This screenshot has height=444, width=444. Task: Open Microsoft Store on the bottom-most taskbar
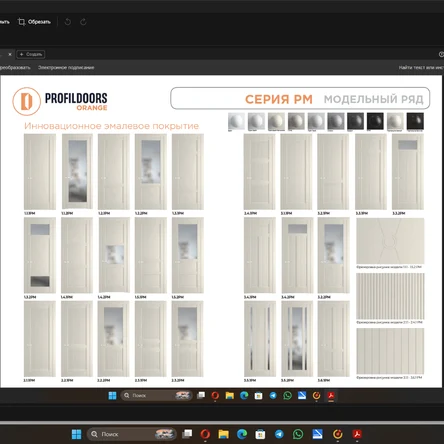coord(260,434)
